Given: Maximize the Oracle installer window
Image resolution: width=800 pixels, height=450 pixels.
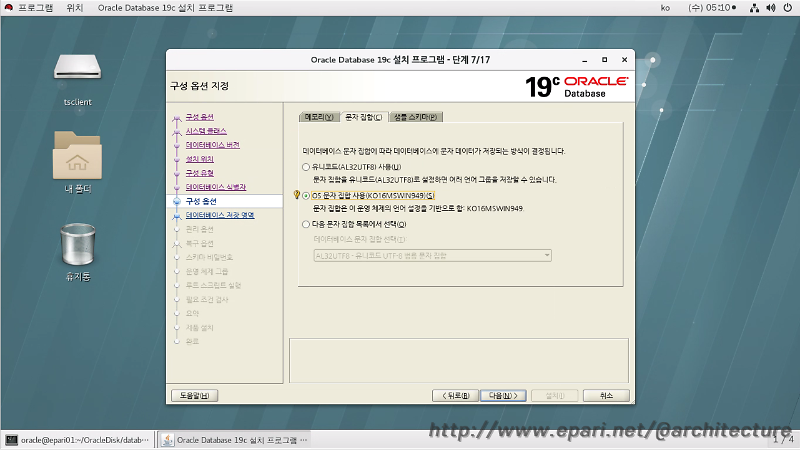Looking at the screenshot, I should (x=605, y=60).
